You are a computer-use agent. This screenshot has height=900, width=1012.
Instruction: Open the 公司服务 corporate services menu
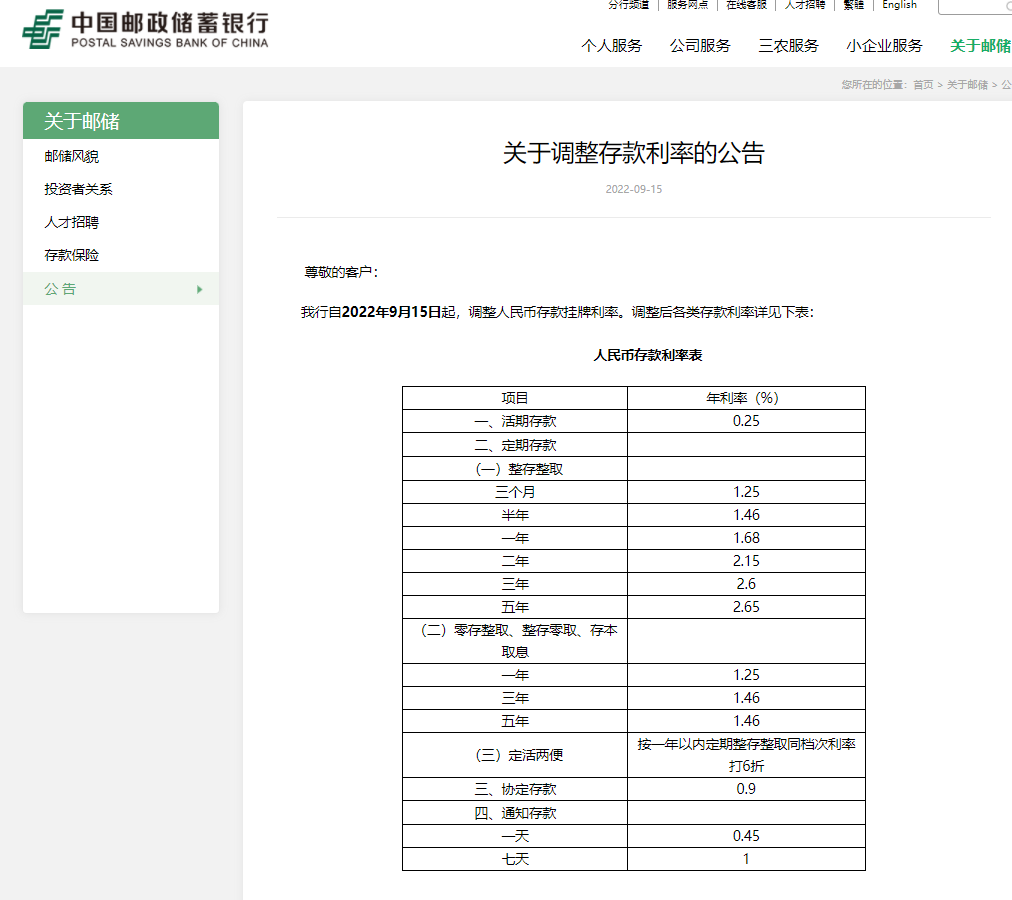702,46
